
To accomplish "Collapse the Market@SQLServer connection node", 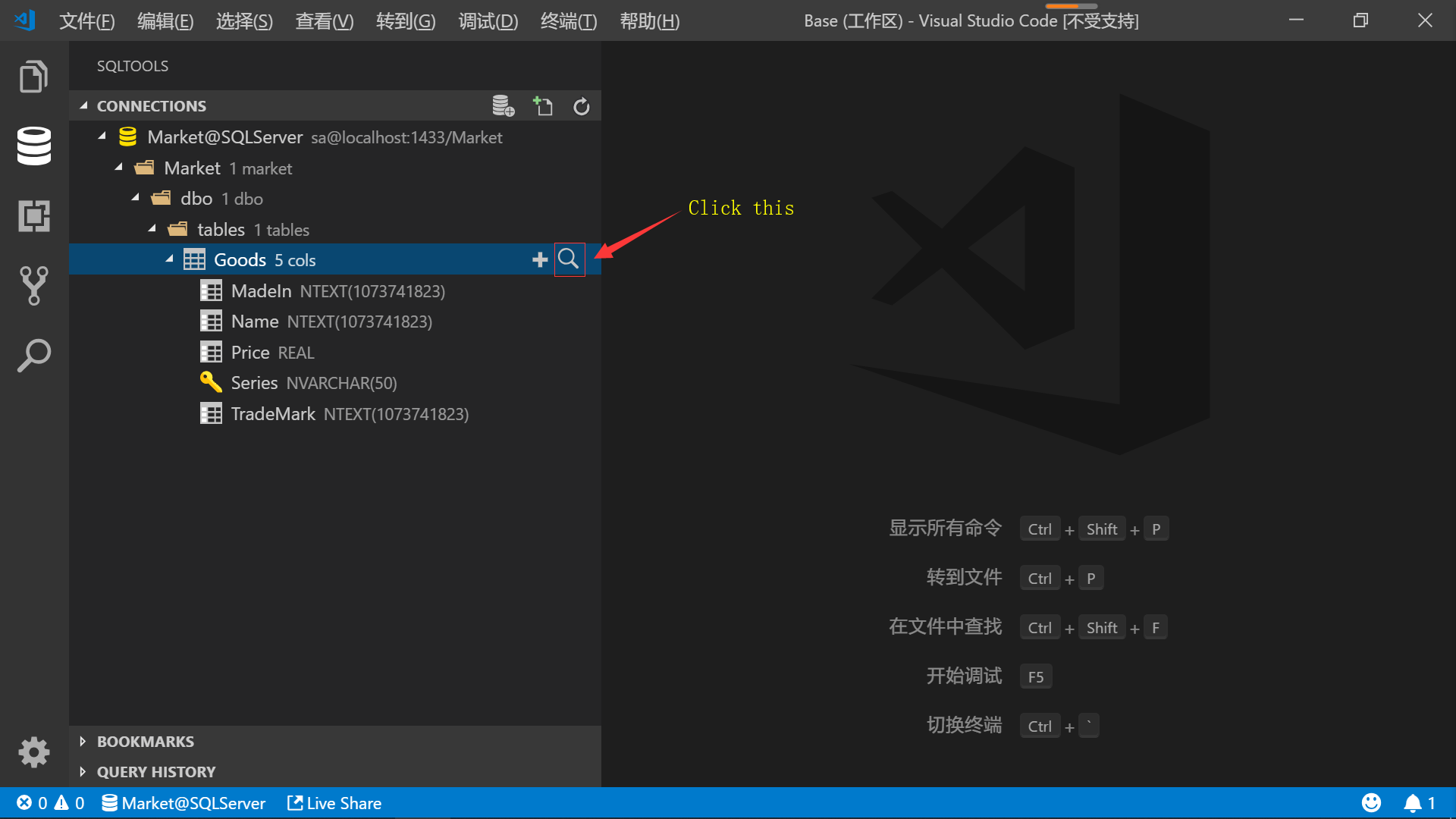I will tap(102, 136).
